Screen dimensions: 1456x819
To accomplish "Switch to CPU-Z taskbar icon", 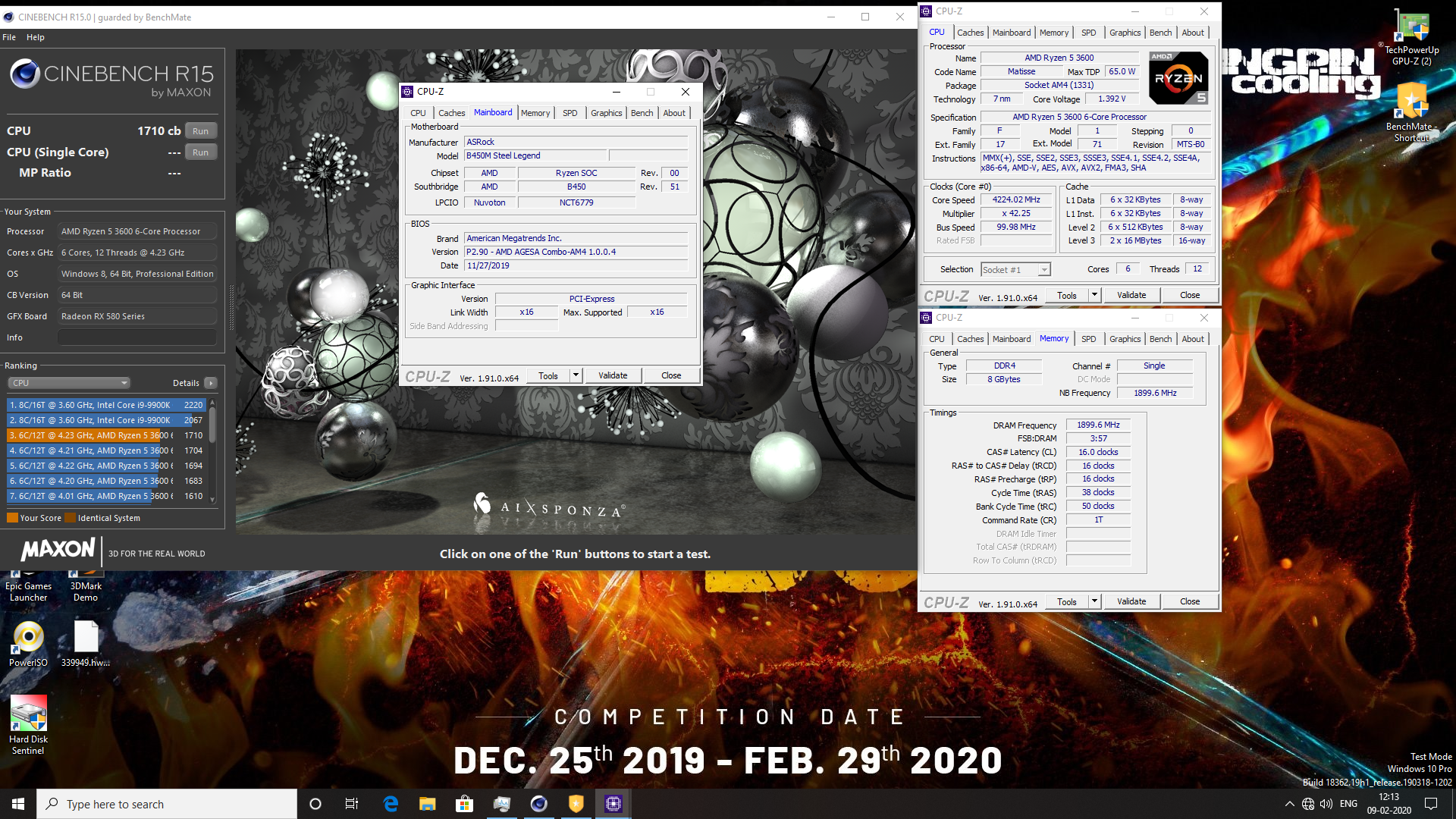I will [613, 804].
